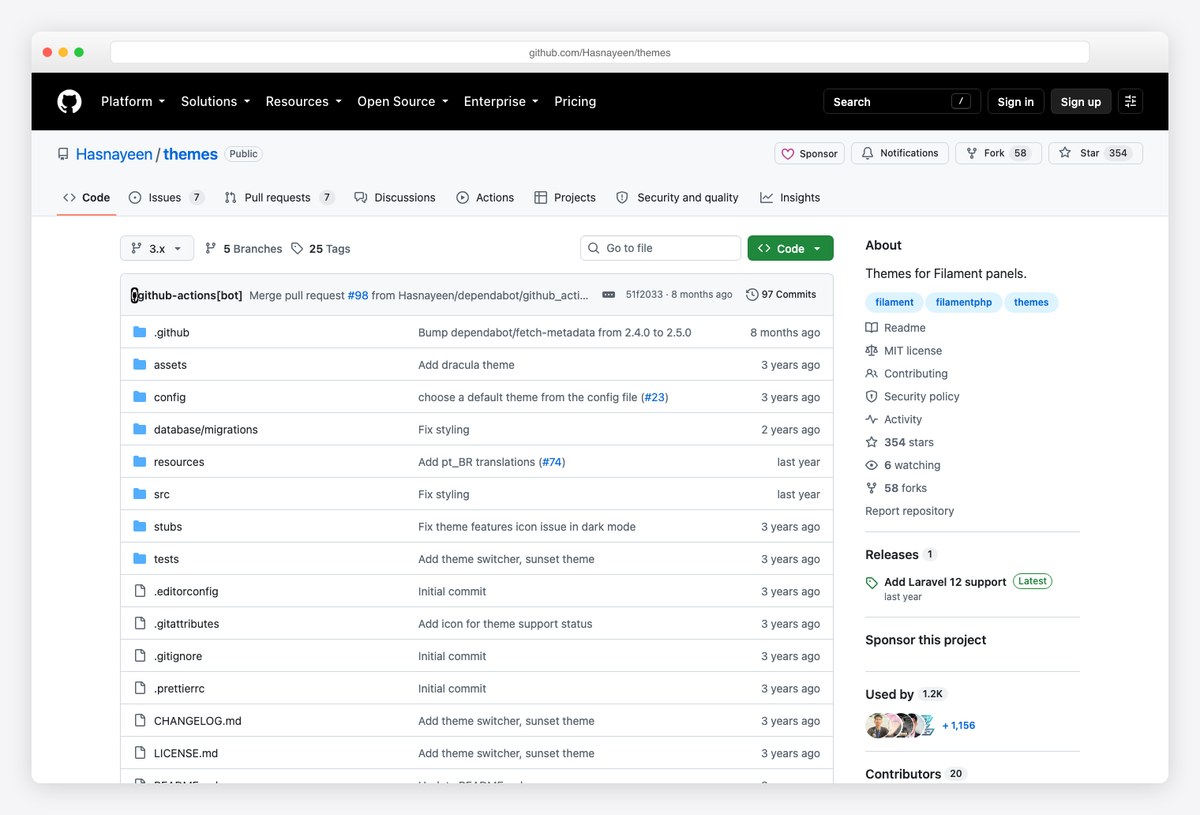View 354 stars in About
The image size is (1200, 815).
[899, 442]
